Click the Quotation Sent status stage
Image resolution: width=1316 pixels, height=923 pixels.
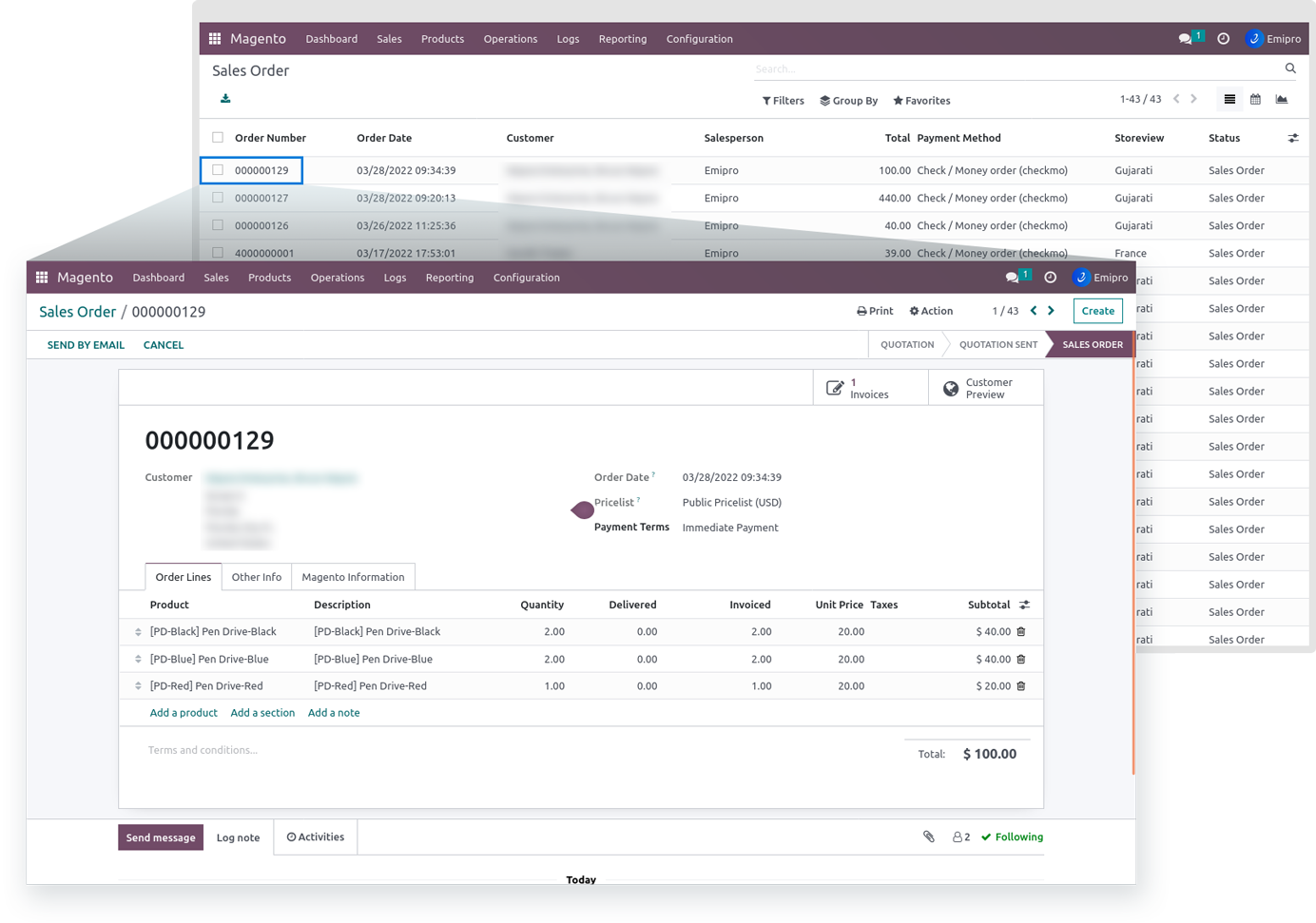tap(997, 345)
